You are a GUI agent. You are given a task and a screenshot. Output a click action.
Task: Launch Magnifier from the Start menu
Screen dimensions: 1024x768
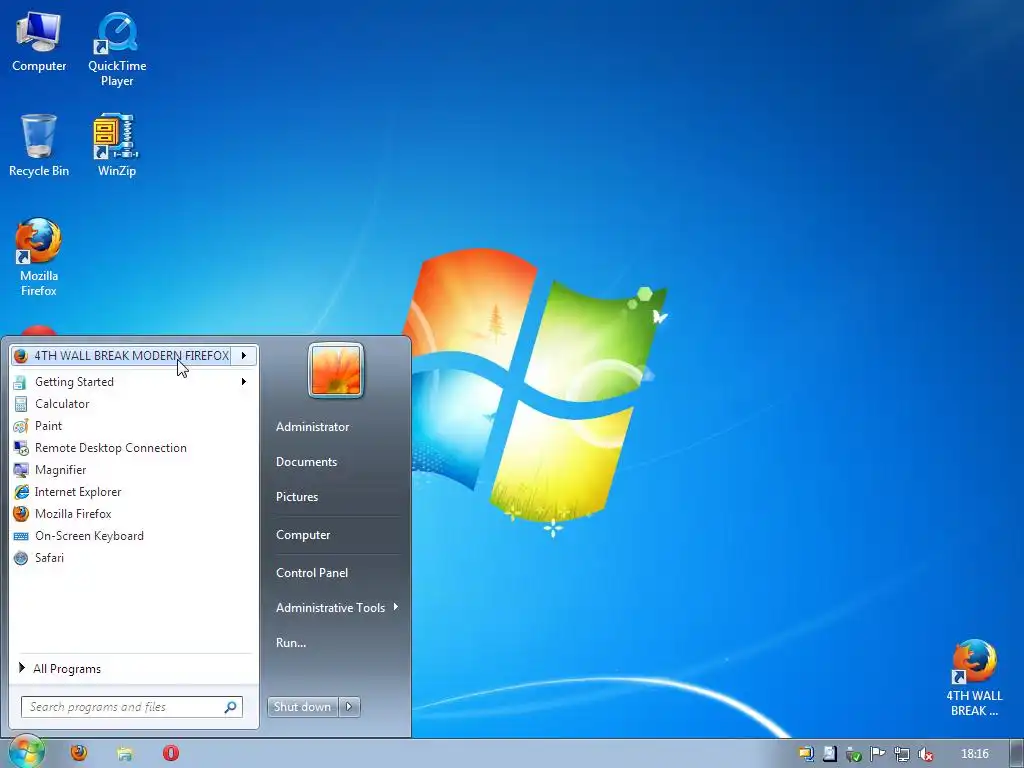click(131, 470)
